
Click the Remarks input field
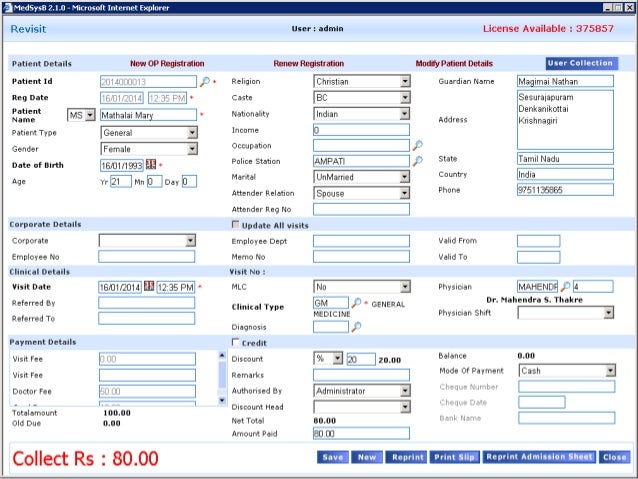click(x=361, y=375)
